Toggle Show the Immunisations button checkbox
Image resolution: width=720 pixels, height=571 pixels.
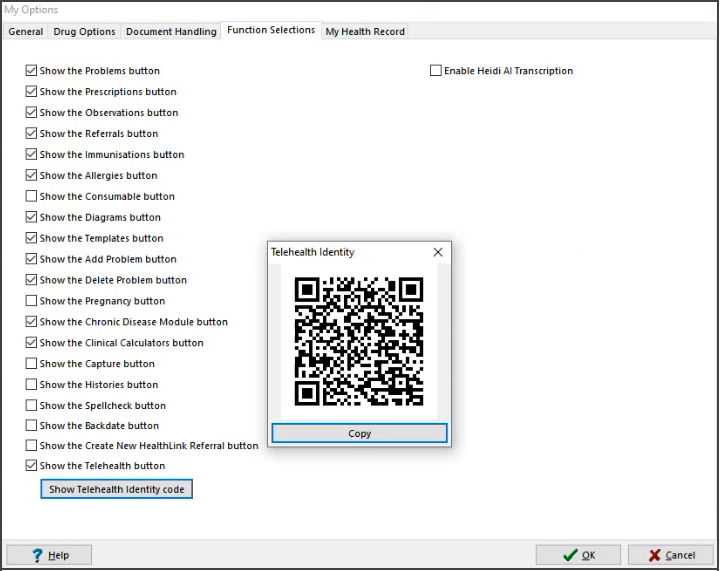(x=31, y=154)
